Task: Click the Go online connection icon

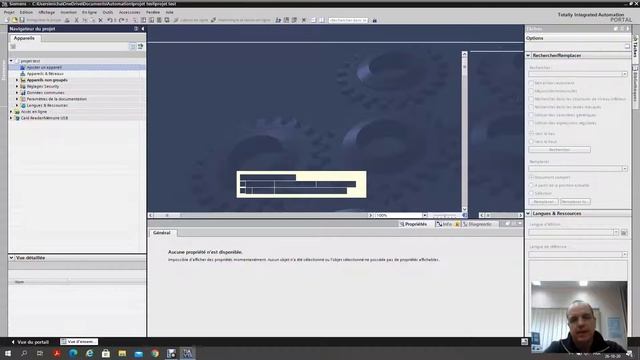Action: point(176,20)
